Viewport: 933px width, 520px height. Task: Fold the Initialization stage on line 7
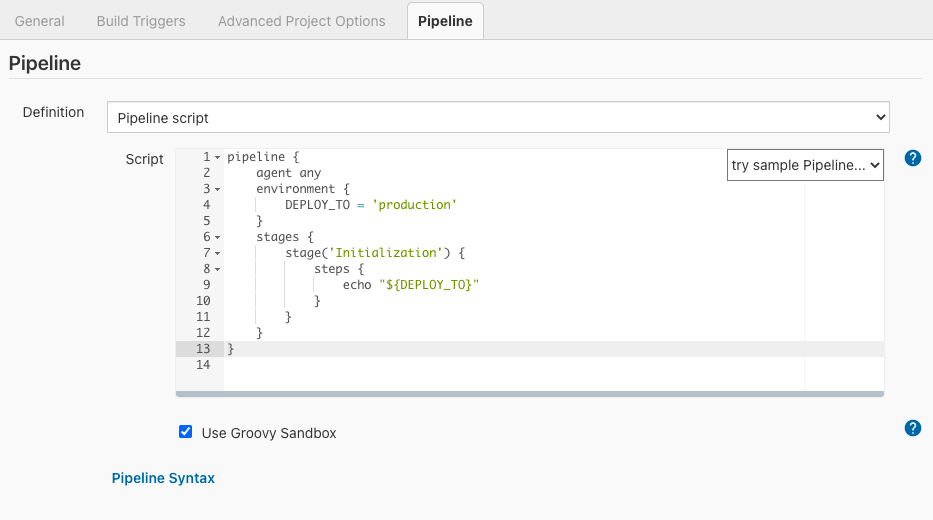pos(217,253)
